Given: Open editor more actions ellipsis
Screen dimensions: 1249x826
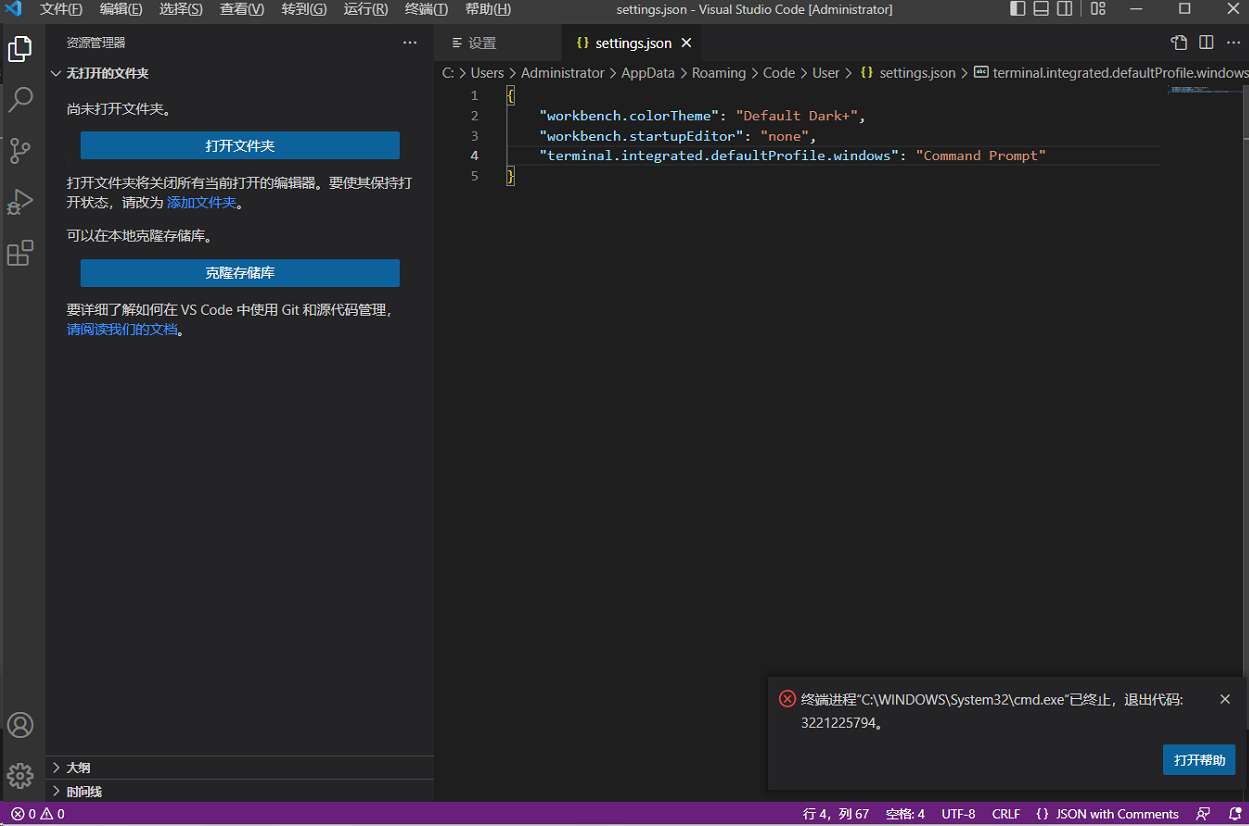Looking at the screenshot, I should pyautogui.click(x=1233, y=43).
